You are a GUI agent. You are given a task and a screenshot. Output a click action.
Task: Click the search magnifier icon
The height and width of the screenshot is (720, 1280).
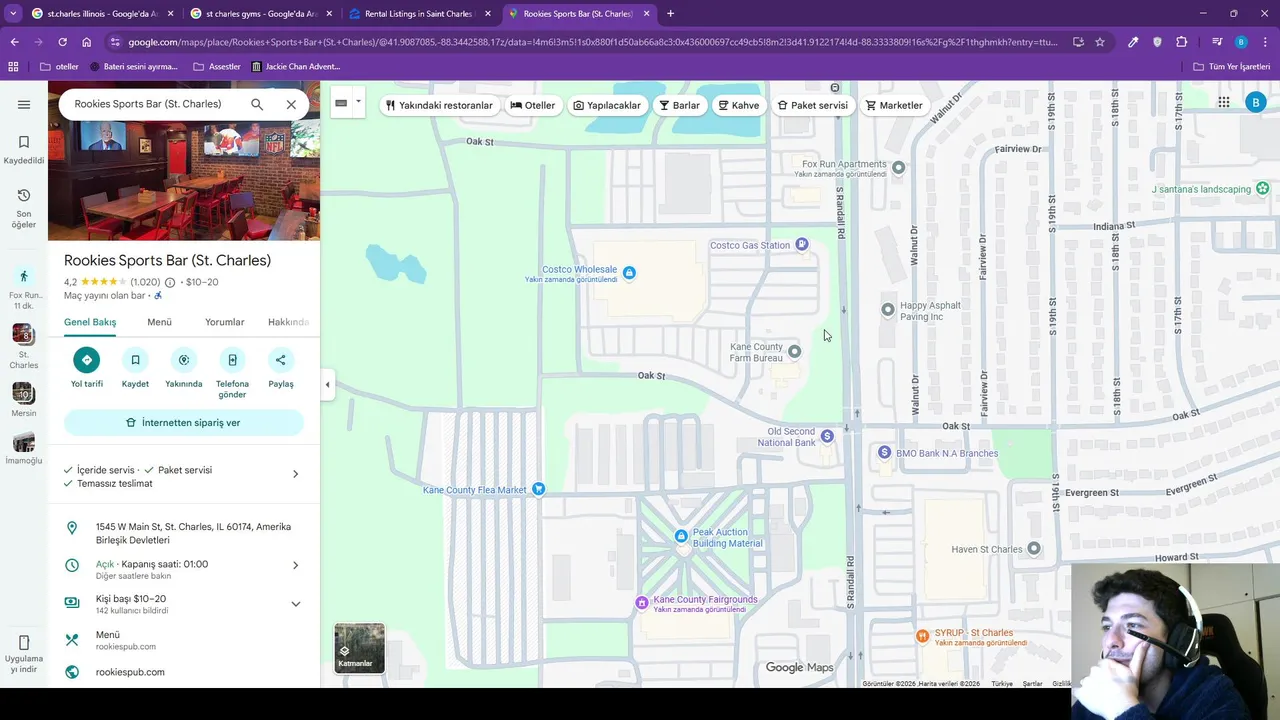[257, 104]
